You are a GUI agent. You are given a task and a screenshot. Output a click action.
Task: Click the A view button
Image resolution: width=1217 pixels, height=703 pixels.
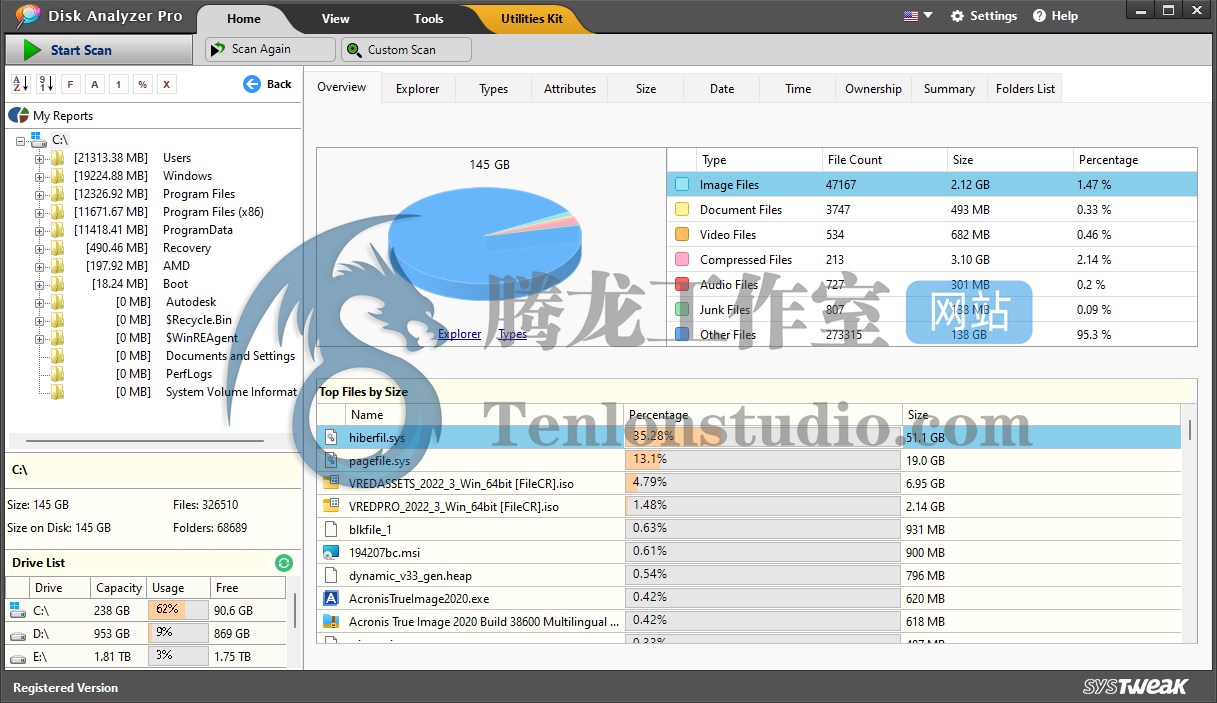coord(94,84)
